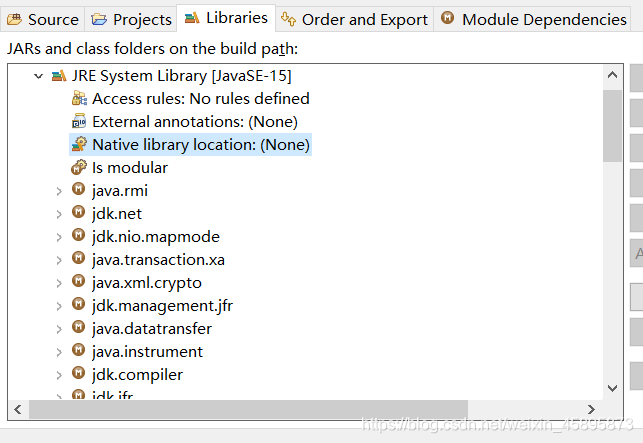This screenshot has height=443, width=643.
Task: Click the vertical scrollbar down arrow
Action: [x=612, y=388]
